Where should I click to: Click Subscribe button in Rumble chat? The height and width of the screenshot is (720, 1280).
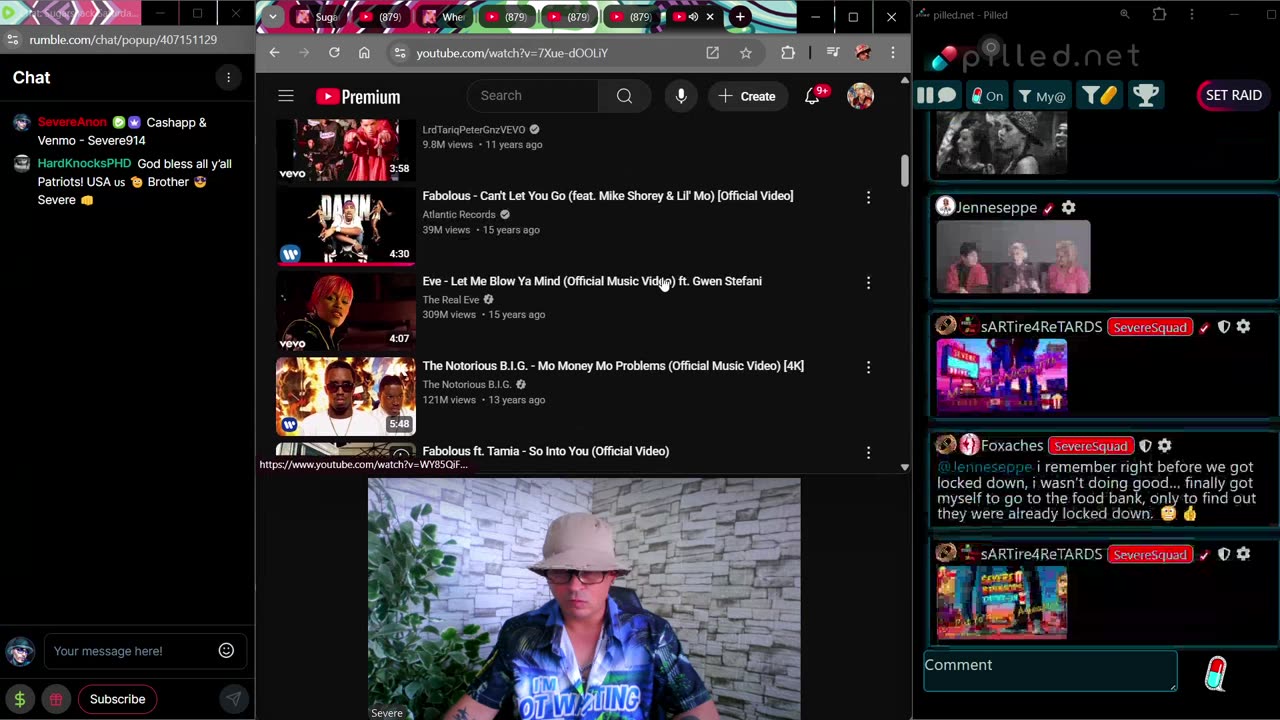pos(117,699)
